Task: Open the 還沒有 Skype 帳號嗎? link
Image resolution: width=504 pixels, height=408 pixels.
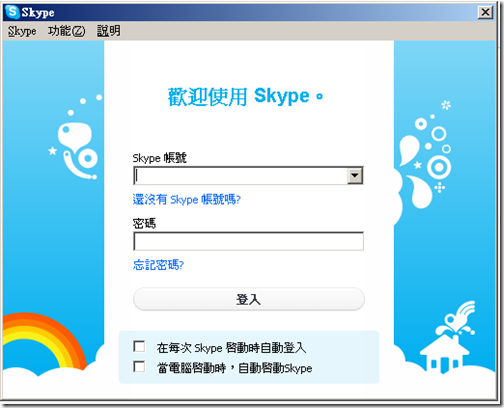Action: 187,199
